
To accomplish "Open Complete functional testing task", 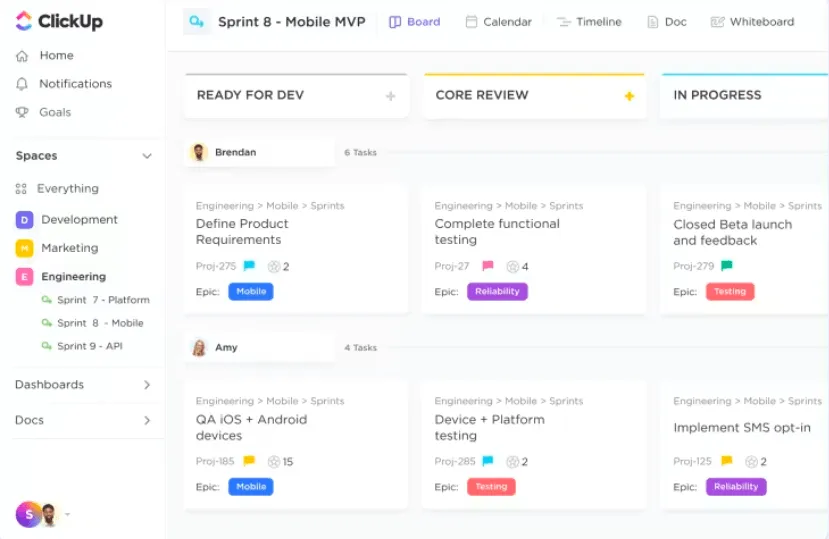I will [497, 232].
